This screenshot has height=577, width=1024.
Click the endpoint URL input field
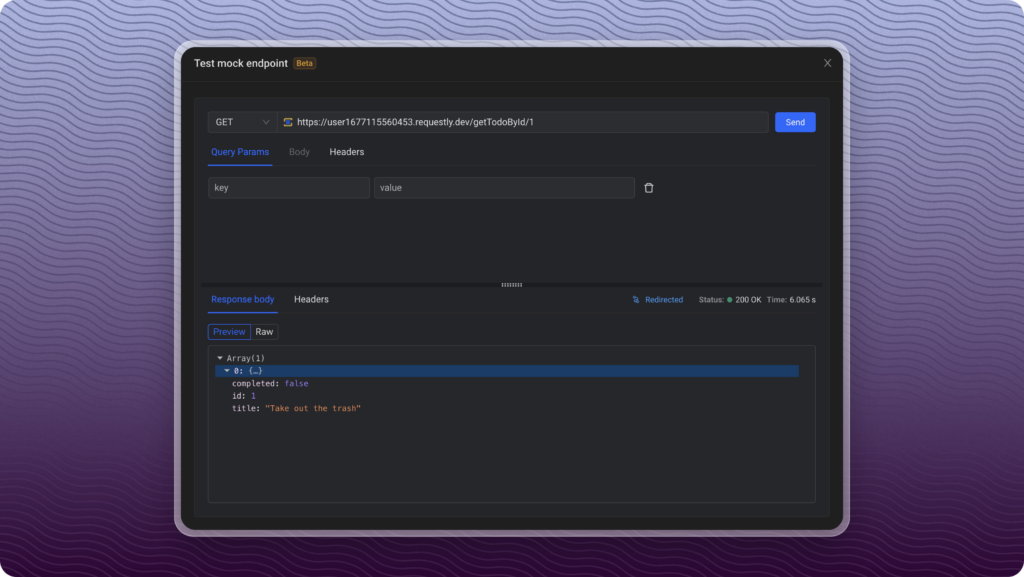coord(522,122)
